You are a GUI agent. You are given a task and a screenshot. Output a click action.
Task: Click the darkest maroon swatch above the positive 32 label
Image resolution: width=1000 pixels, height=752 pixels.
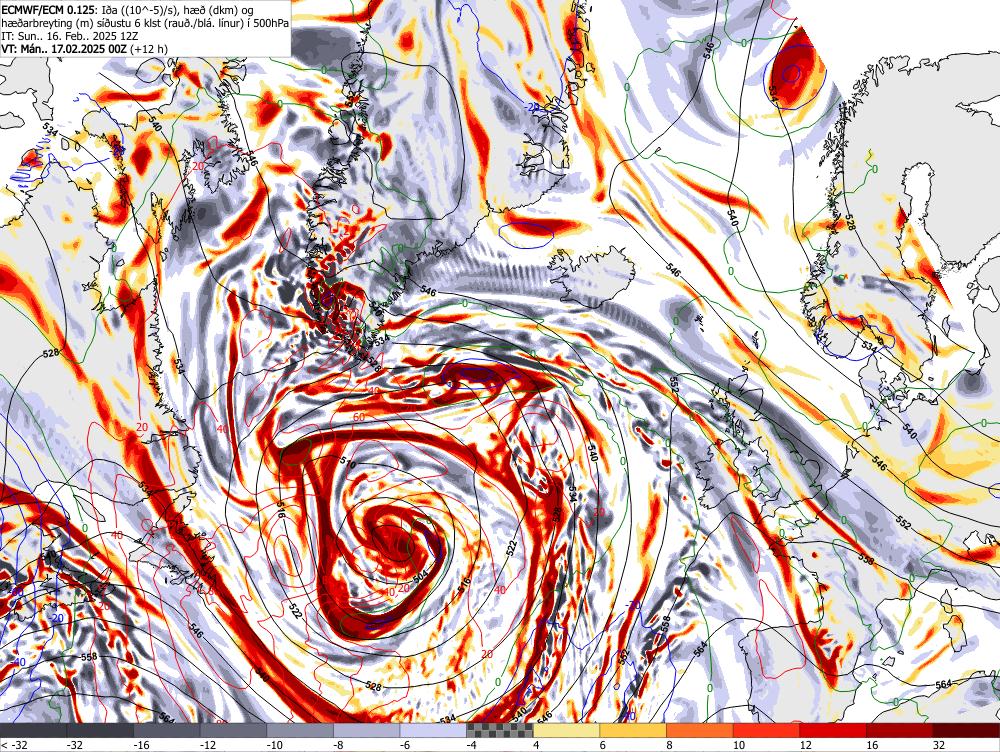[966, 730]
